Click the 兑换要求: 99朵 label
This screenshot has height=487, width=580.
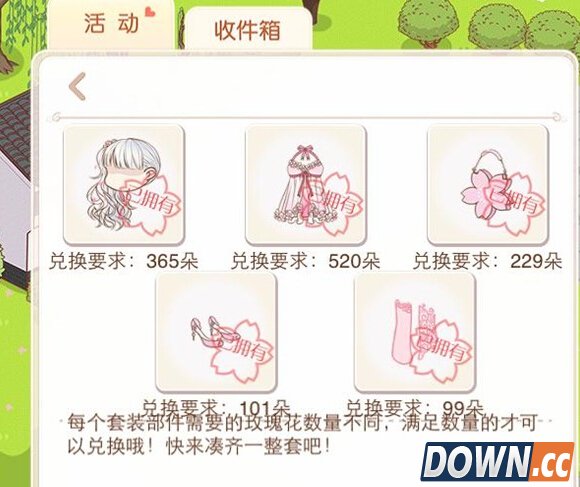[x=415, y=408]
